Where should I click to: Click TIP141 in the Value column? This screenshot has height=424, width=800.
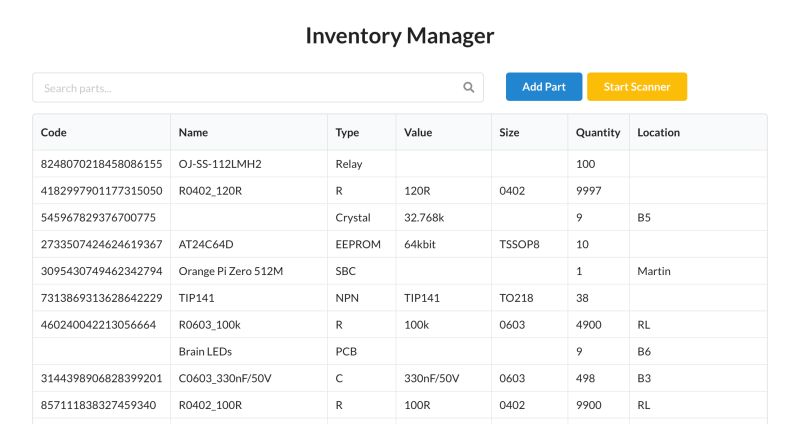(421, 298)
